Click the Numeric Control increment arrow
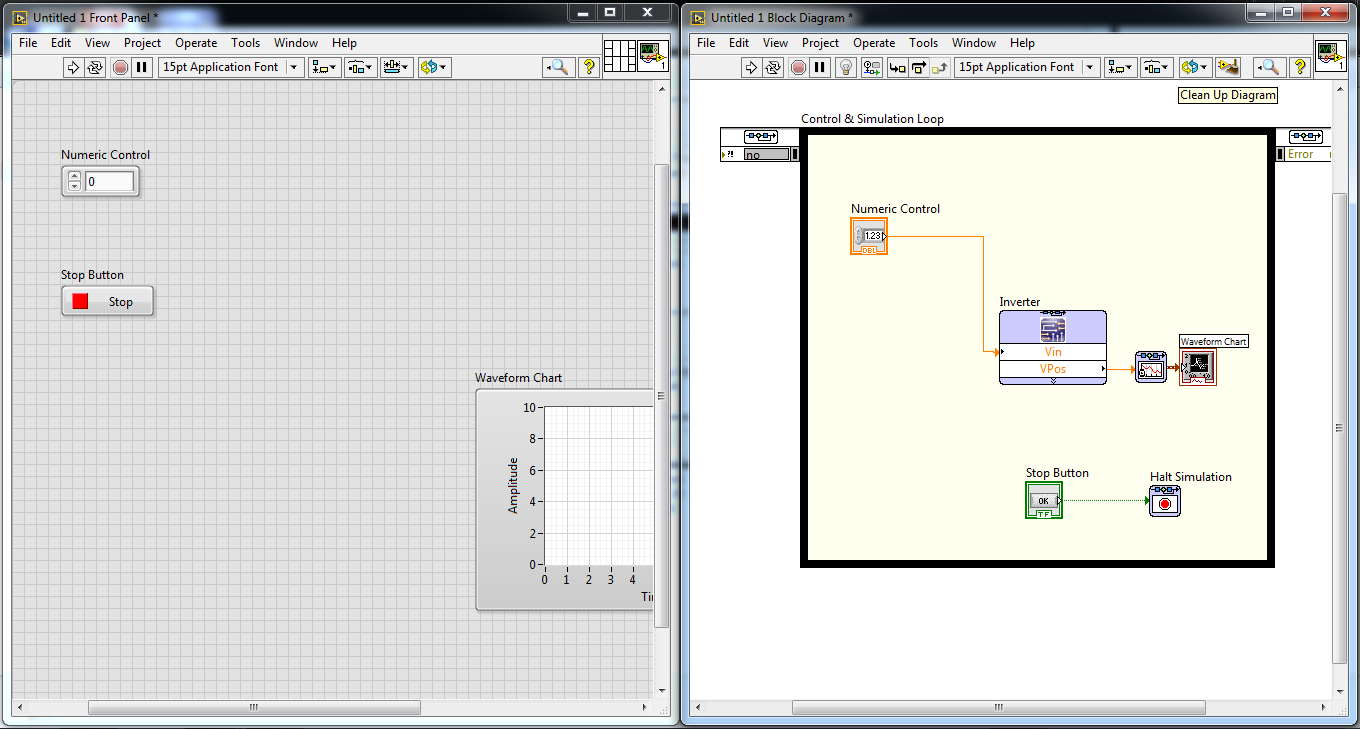Image resolution: width=1360 pixels, height=729 pixels. 74,175
